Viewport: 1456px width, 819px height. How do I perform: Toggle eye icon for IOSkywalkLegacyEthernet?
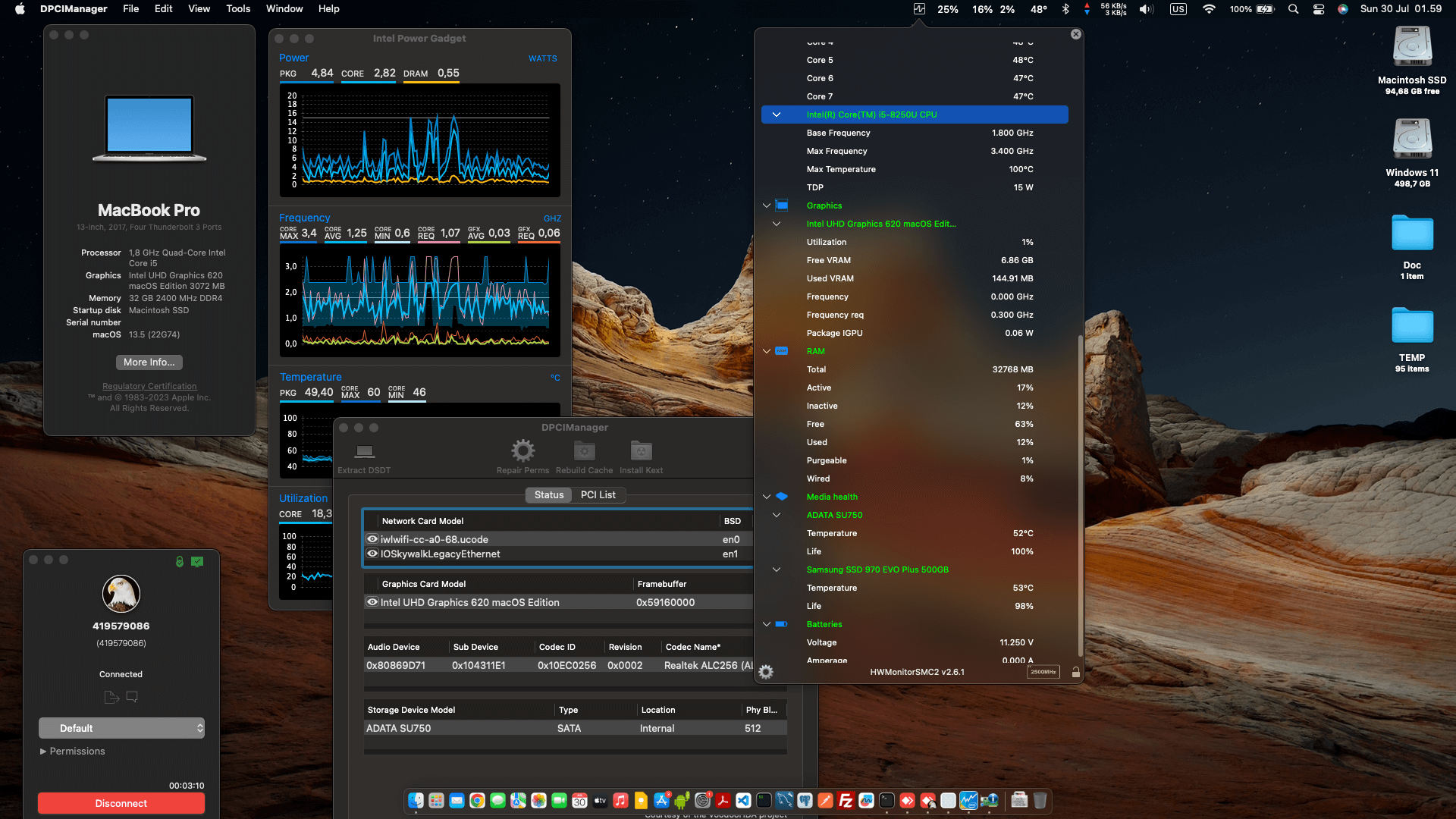coord(372,554)
